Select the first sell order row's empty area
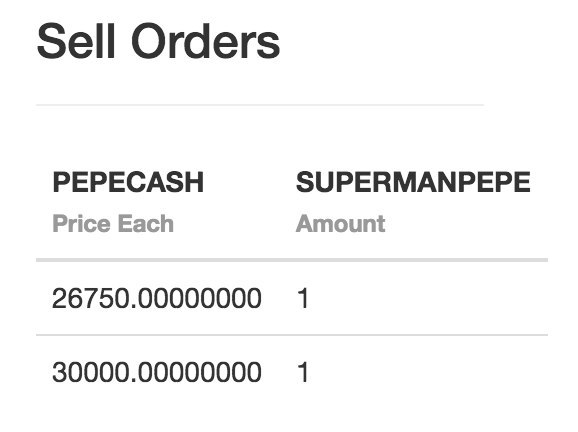This screenshot has height=432, width=578. [428, 298]
